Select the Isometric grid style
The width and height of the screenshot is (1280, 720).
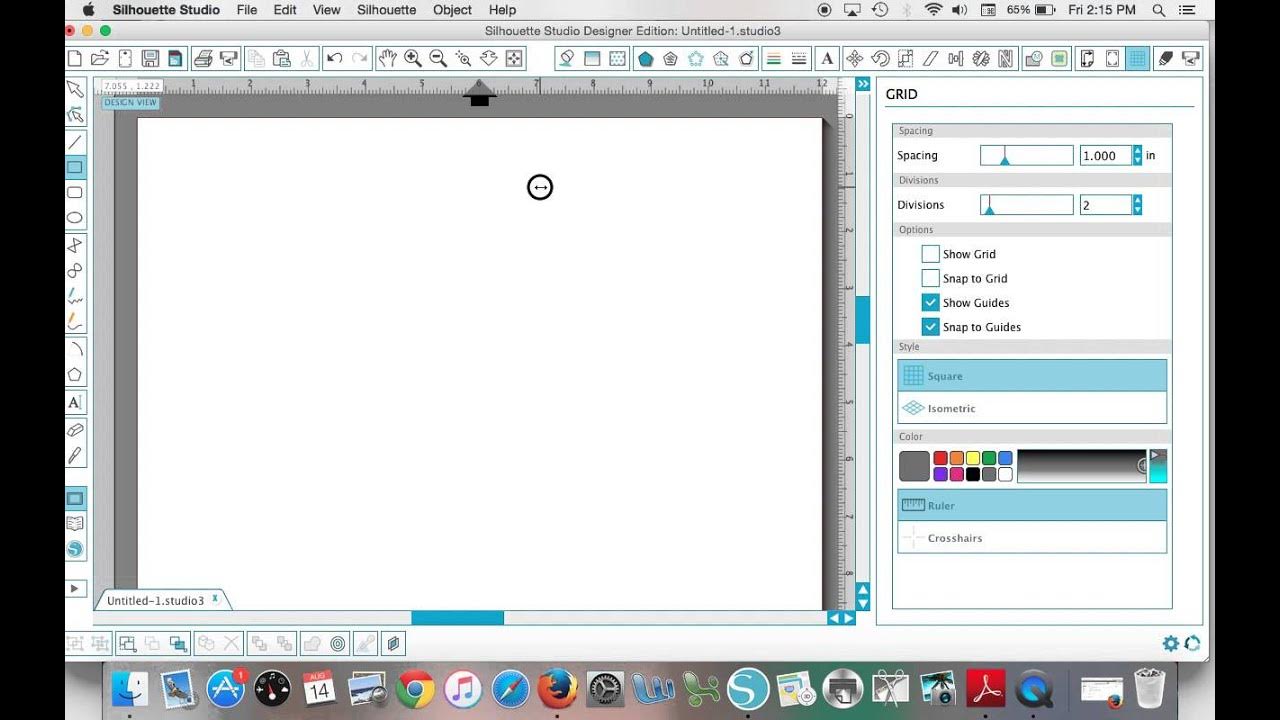[1032, 408]
